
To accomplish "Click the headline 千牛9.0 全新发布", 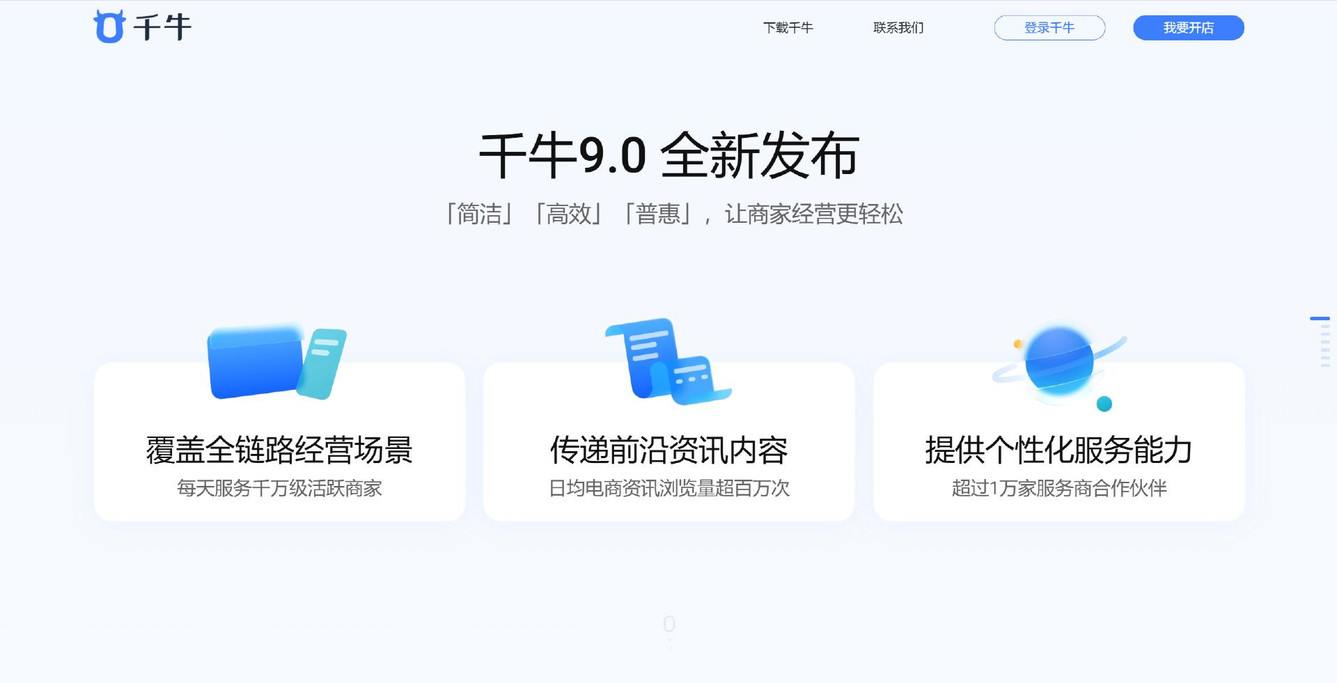I will tap(668, 155).
